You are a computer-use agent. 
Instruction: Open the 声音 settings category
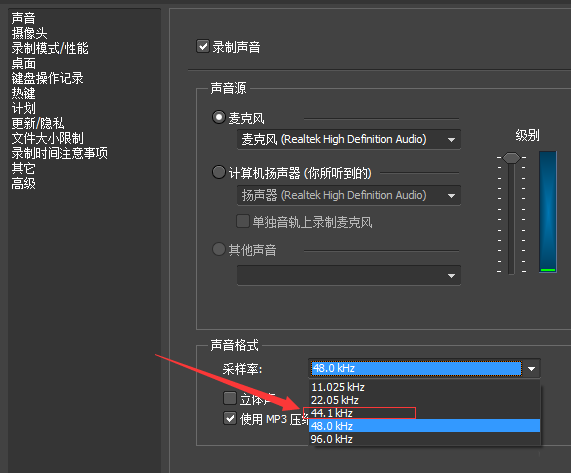click(x=23, y=18)
